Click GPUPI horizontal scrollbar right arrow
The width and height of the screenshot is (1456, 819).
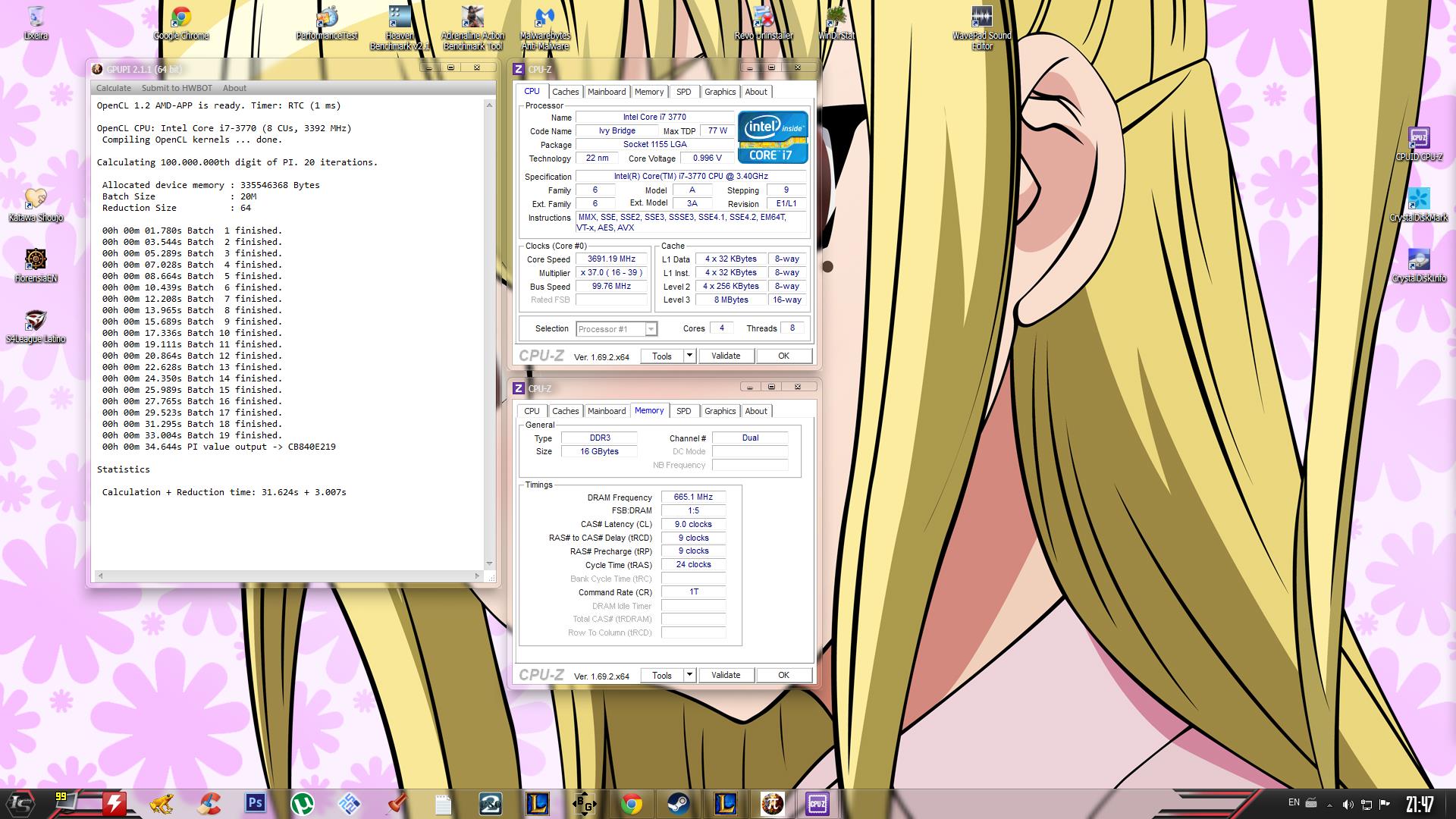click(x=477, y=576)
